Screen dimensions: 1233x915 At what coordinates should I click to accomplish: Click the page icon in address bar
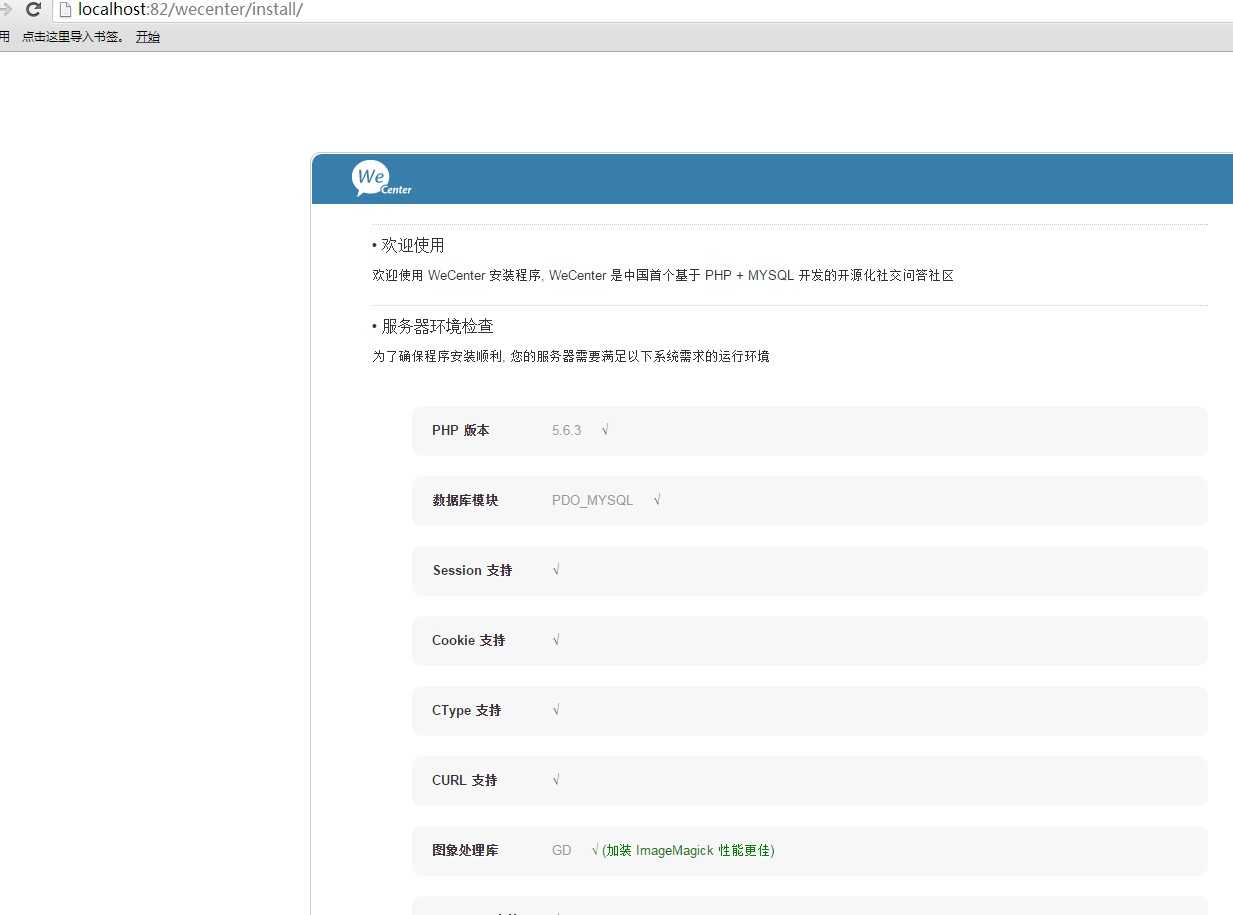tap(65, 10)
